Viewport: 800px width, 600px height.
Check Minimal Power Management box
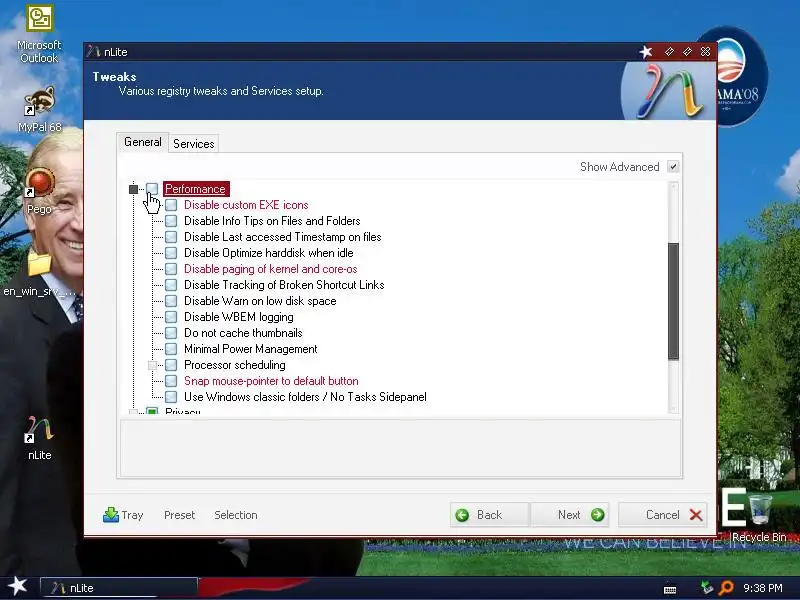tap(171, 349)
